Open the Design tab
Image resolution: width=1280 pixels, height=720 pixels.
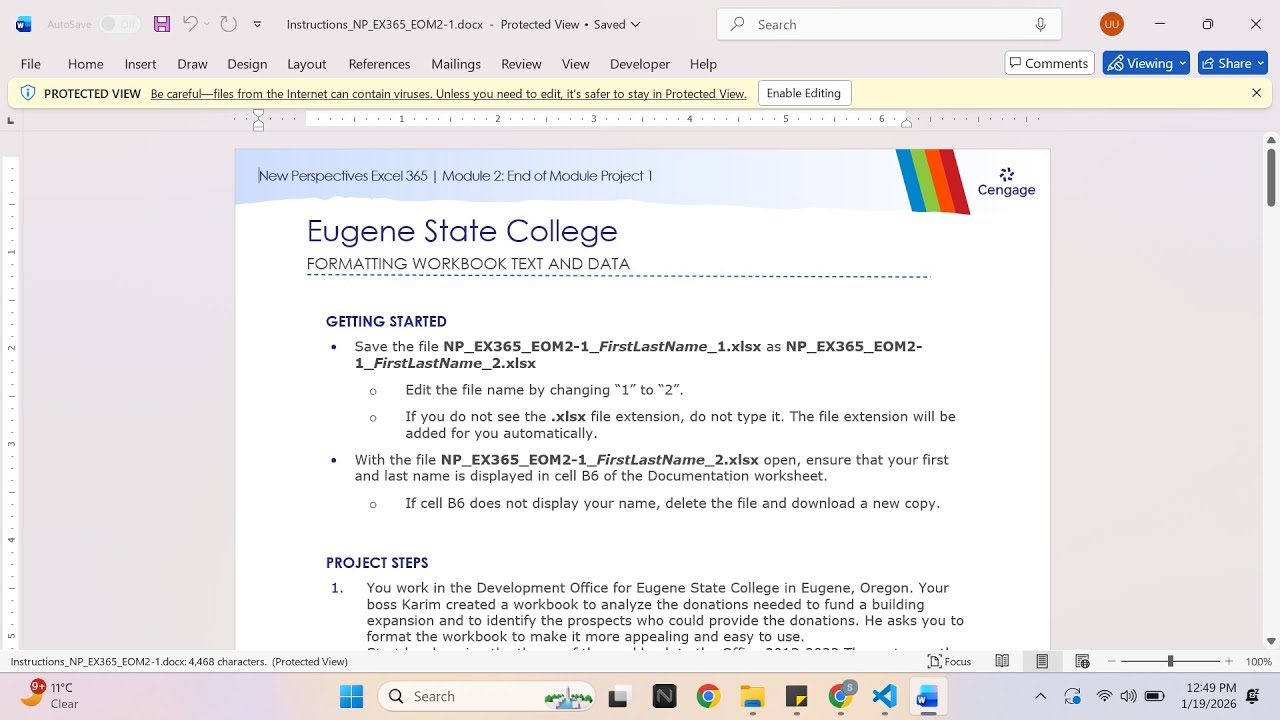pos(247,64)
